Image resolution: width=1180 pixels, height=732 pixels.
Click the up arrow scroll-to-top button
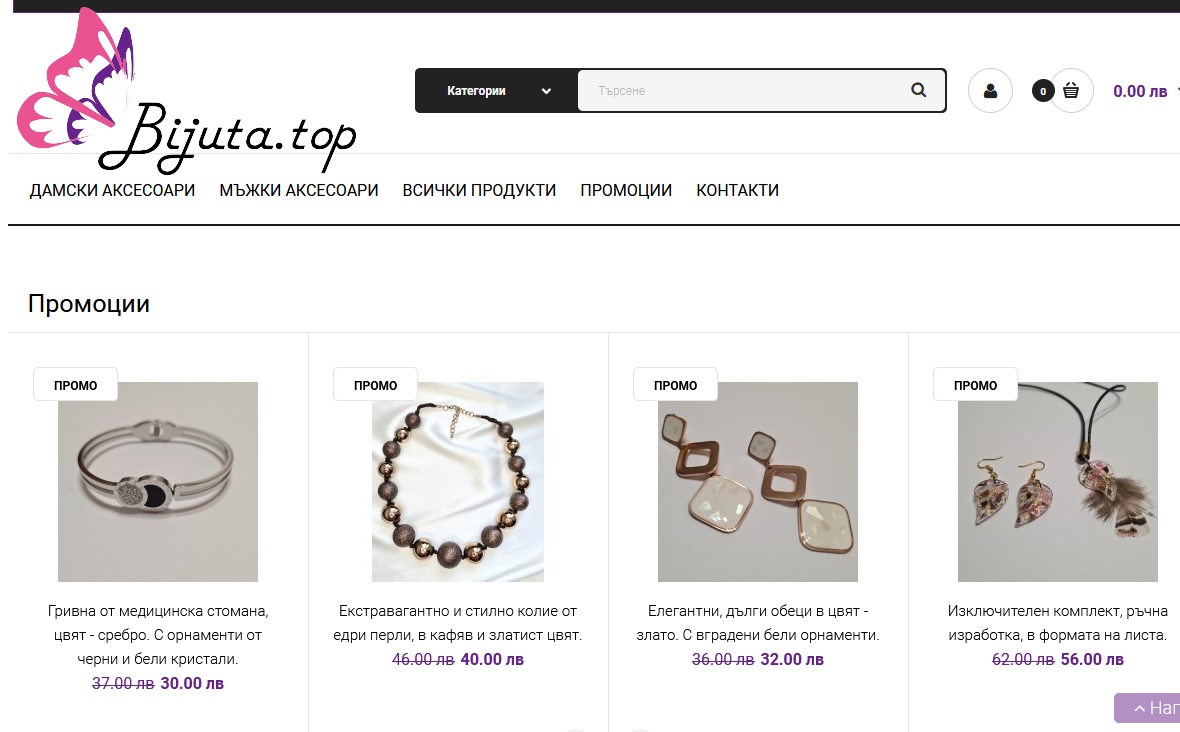point(1147,708)
